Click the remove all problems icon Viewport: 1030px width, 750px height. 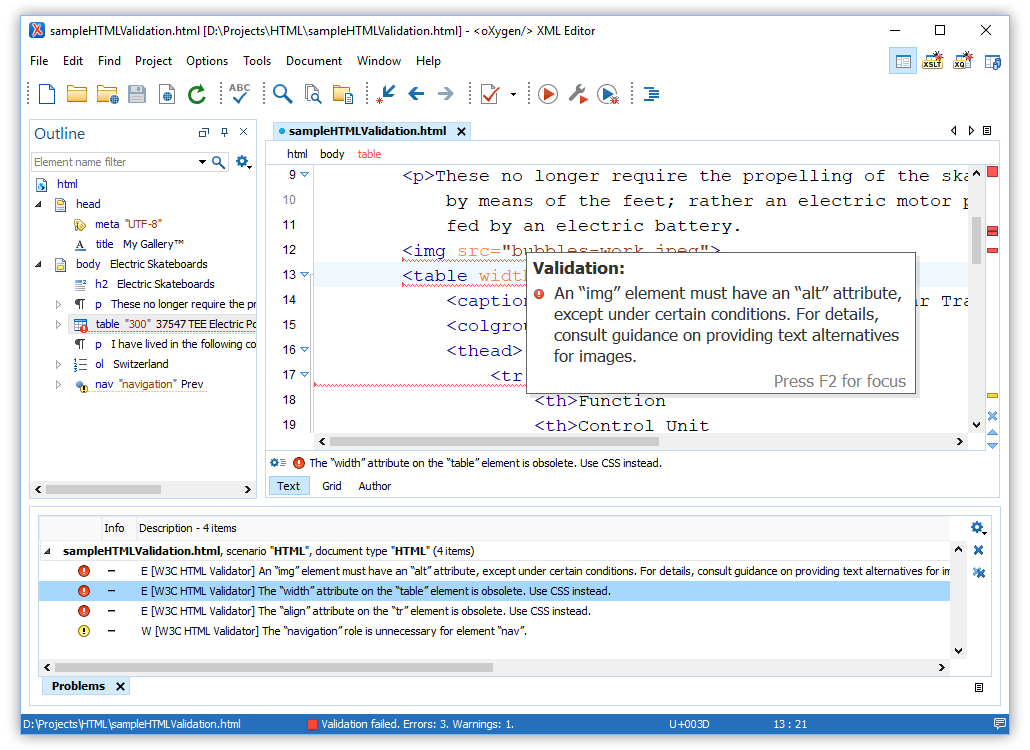pos(979,573)
